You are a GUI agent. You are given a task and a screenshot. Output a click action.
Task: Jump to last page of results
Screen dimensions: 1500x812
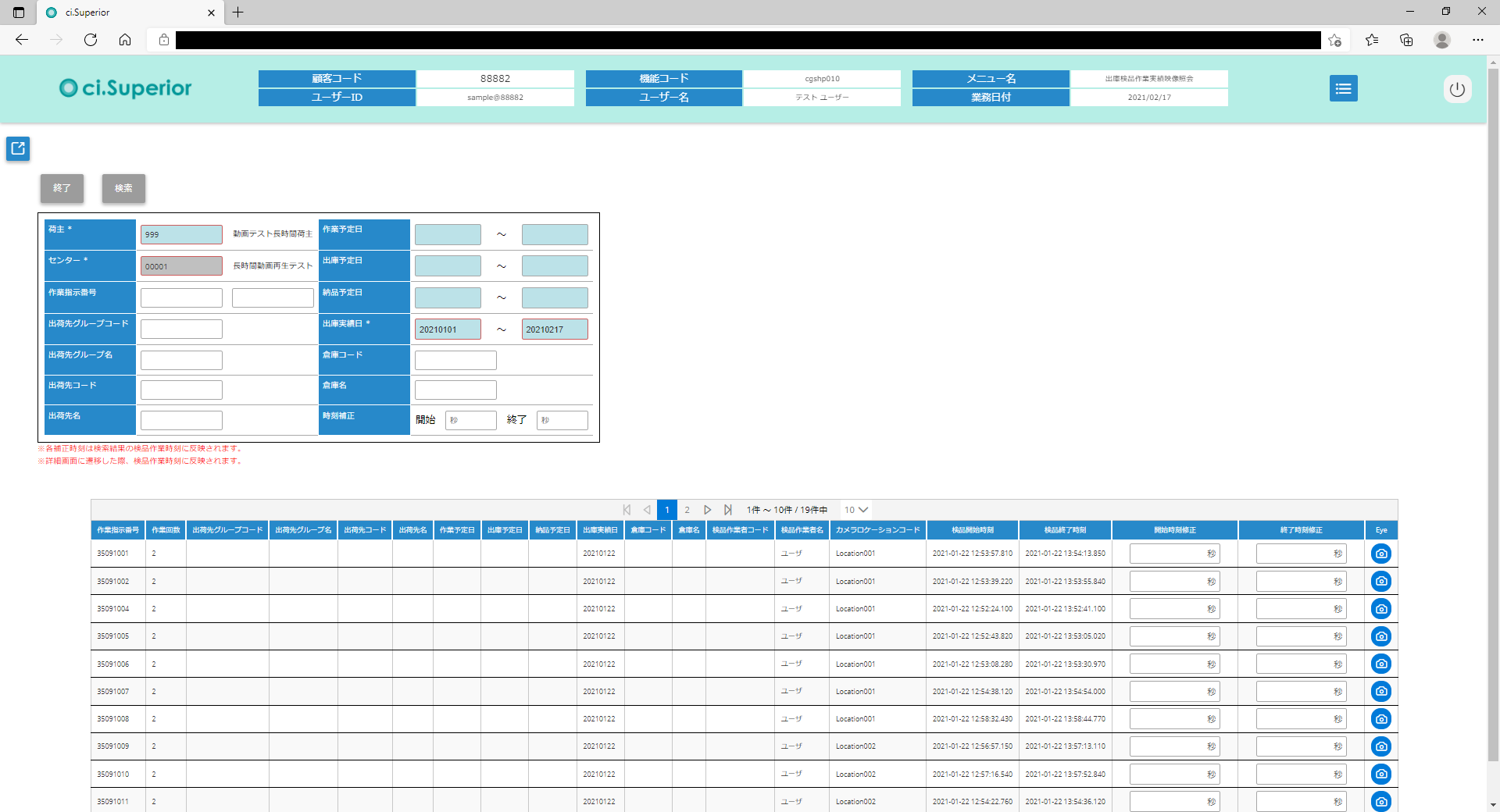click(728, 510)
